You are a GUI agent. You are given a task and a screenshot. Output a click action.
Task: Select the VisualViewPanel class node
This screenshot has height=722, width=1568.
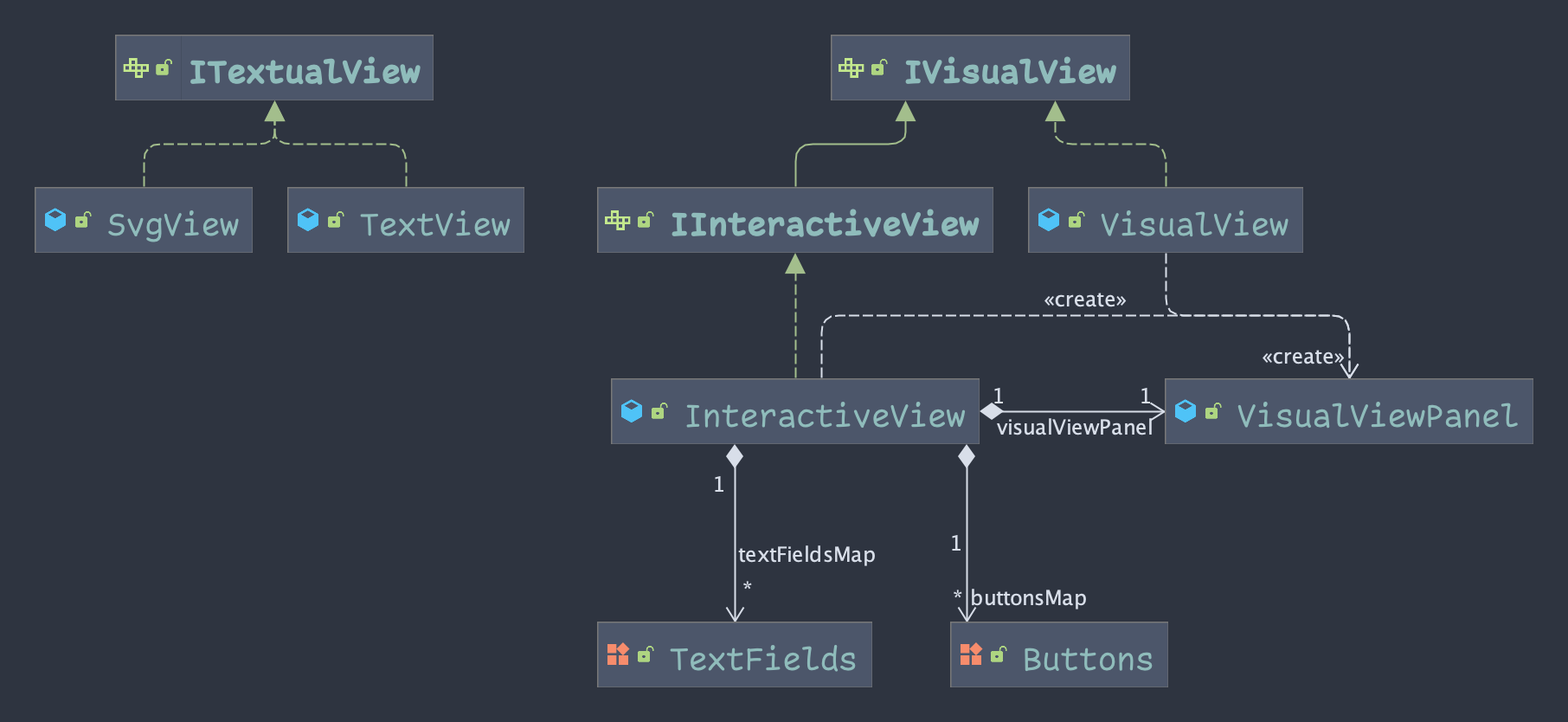tap(1349, 411)
